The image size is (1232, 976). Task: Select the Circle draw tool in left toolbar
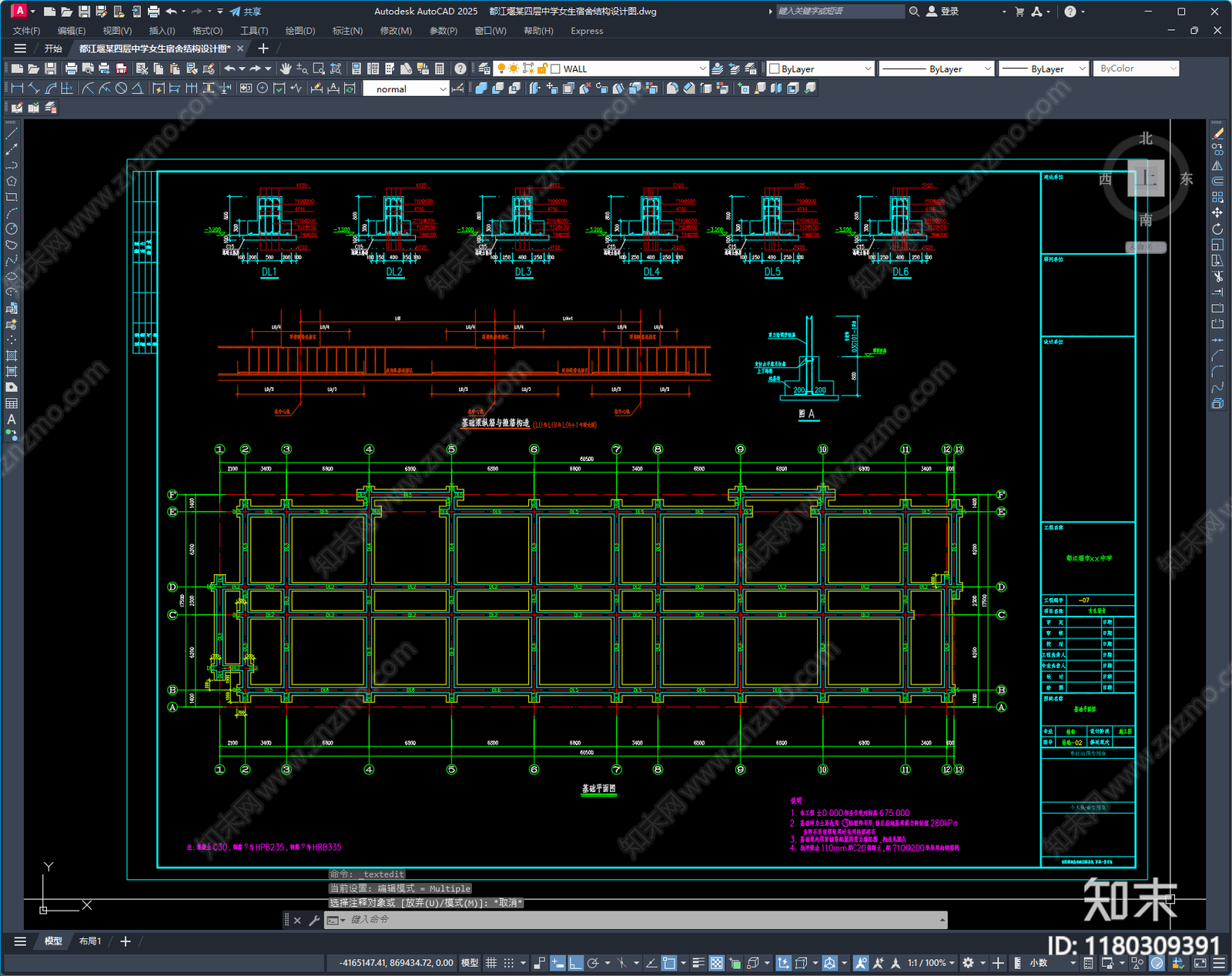coord(12,229)
